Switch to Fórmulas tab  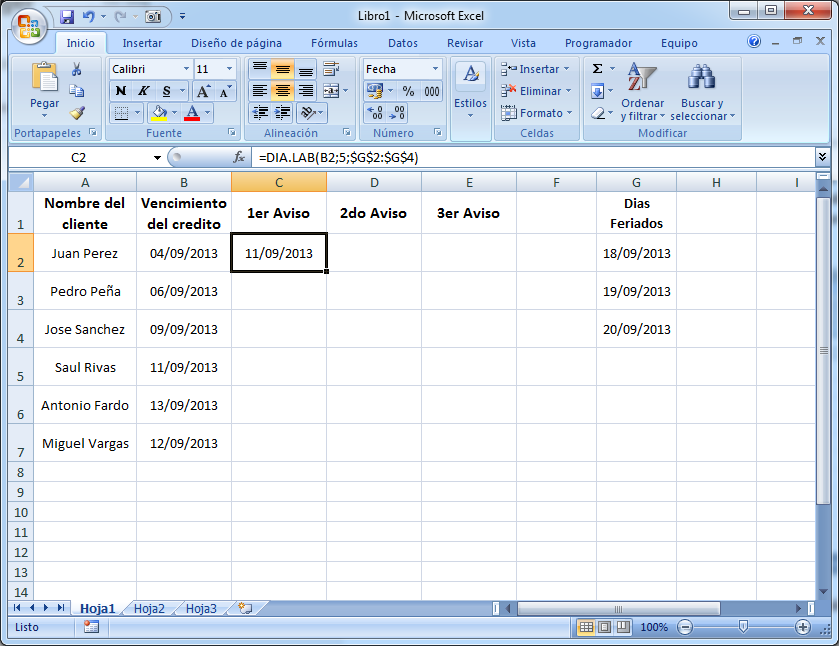[334, 43]
